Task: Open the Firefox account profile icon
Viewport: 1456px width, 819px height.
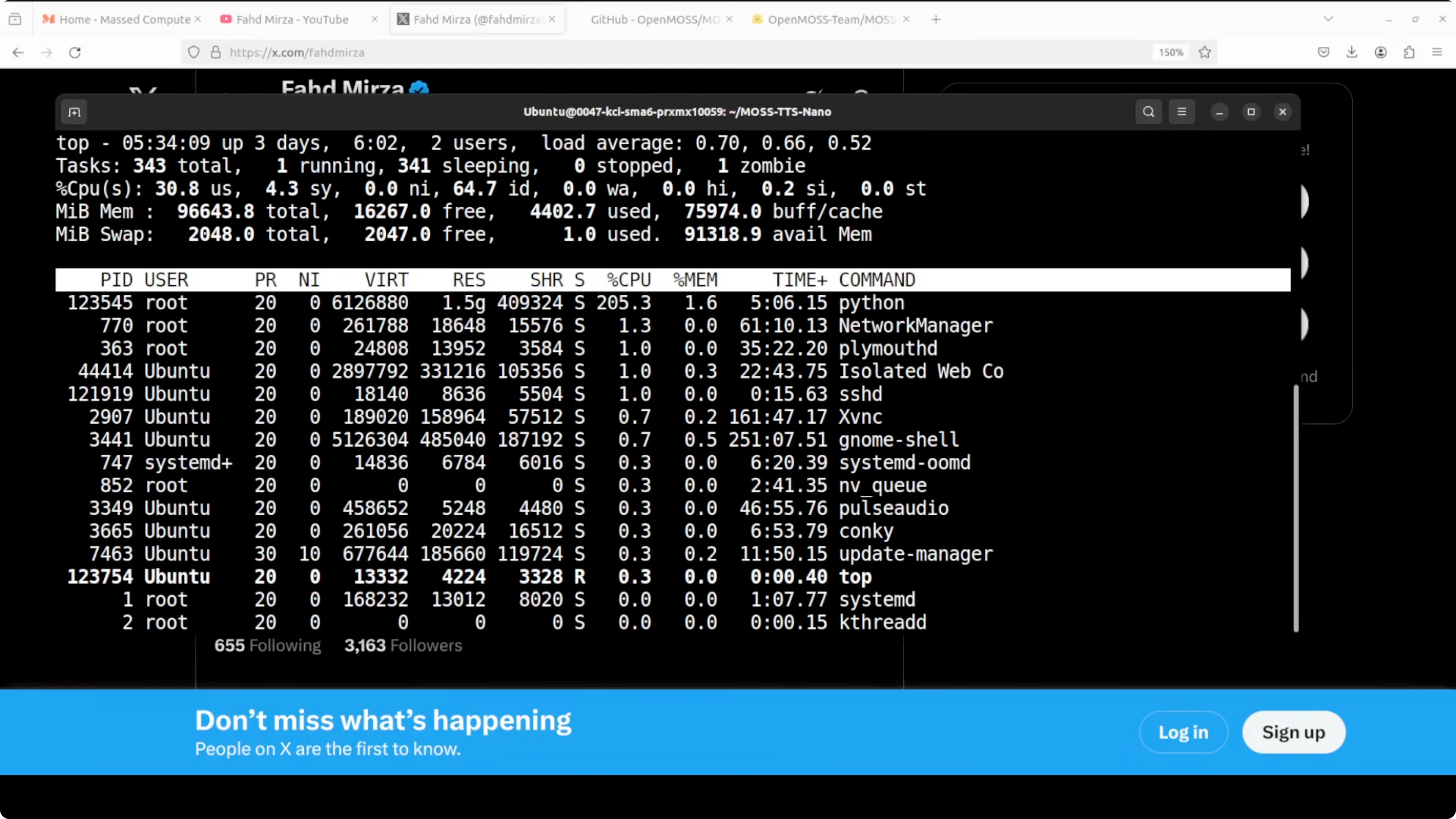Action: 1380,52
